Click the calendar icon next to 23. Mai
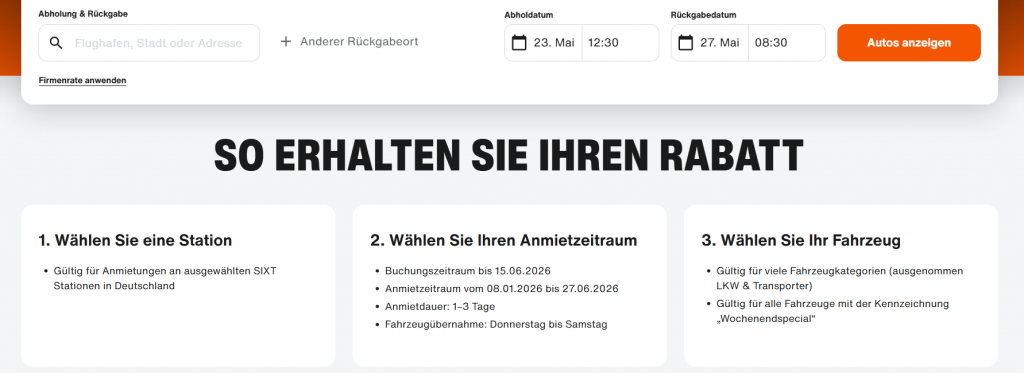 [x=519, y=43]
